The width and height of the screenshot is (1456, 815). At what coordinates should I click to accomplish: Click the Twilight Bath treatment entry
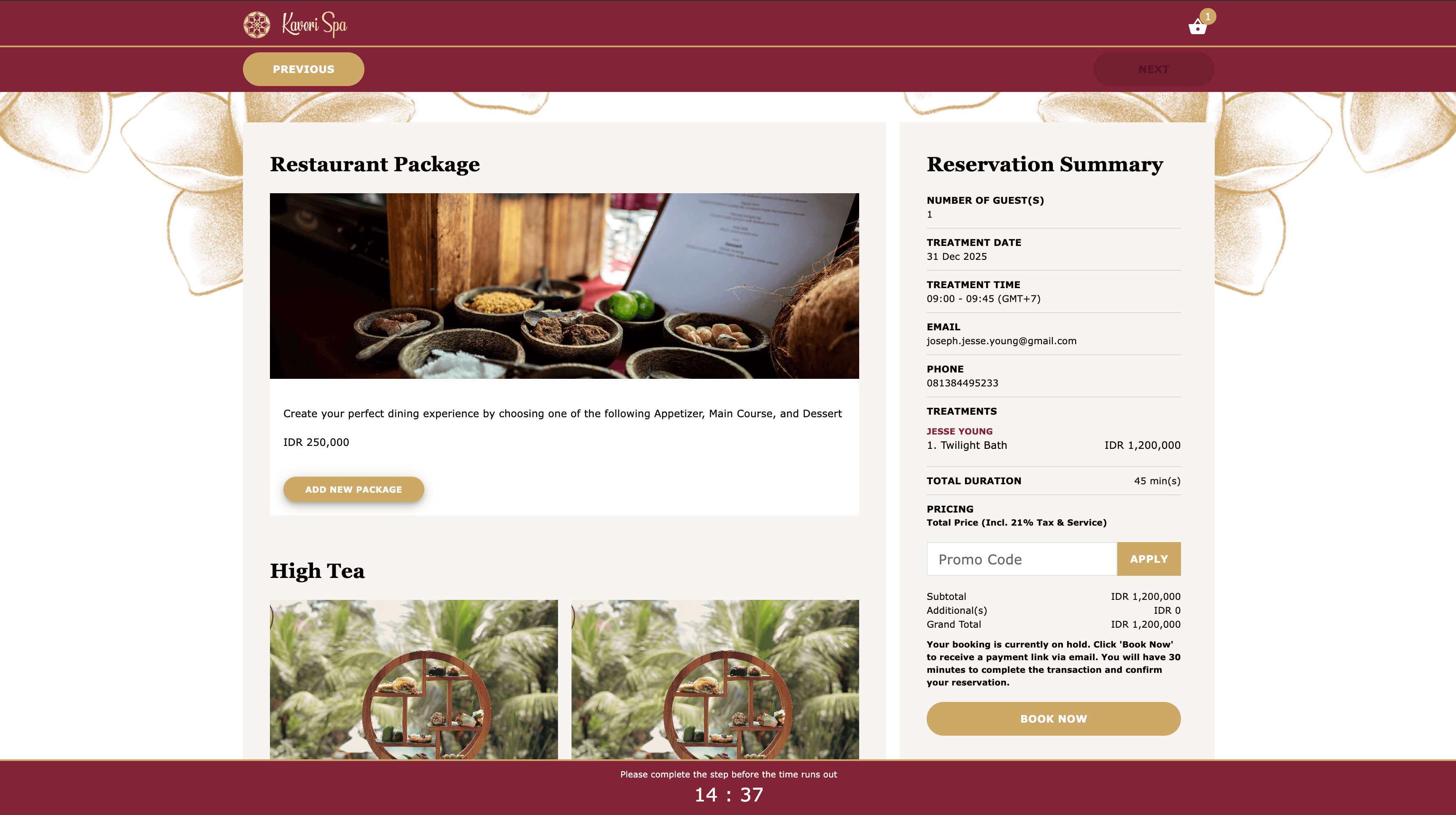[967, 445]
